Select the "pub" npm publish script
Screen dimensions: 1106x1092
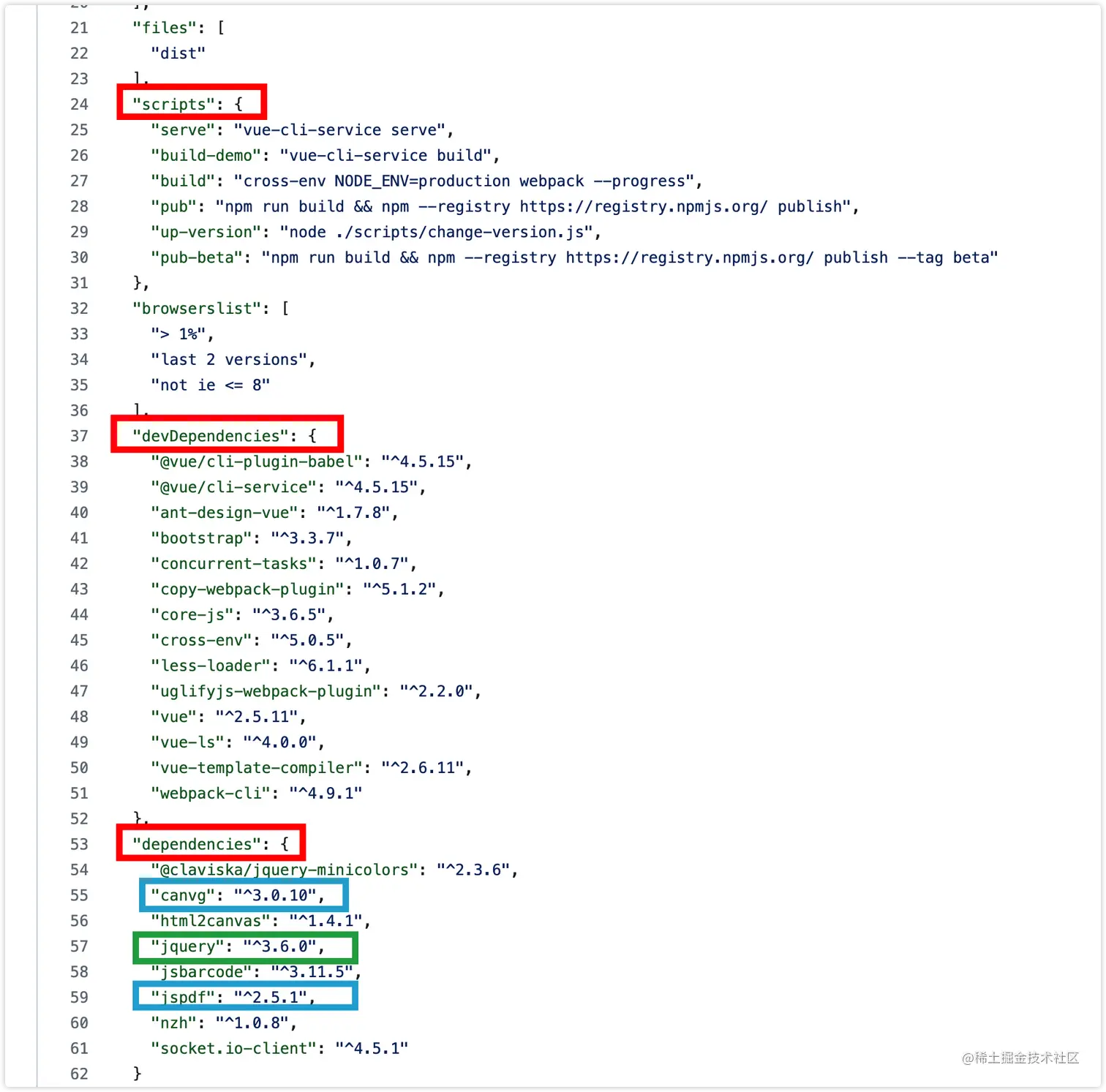pos(505,207)
